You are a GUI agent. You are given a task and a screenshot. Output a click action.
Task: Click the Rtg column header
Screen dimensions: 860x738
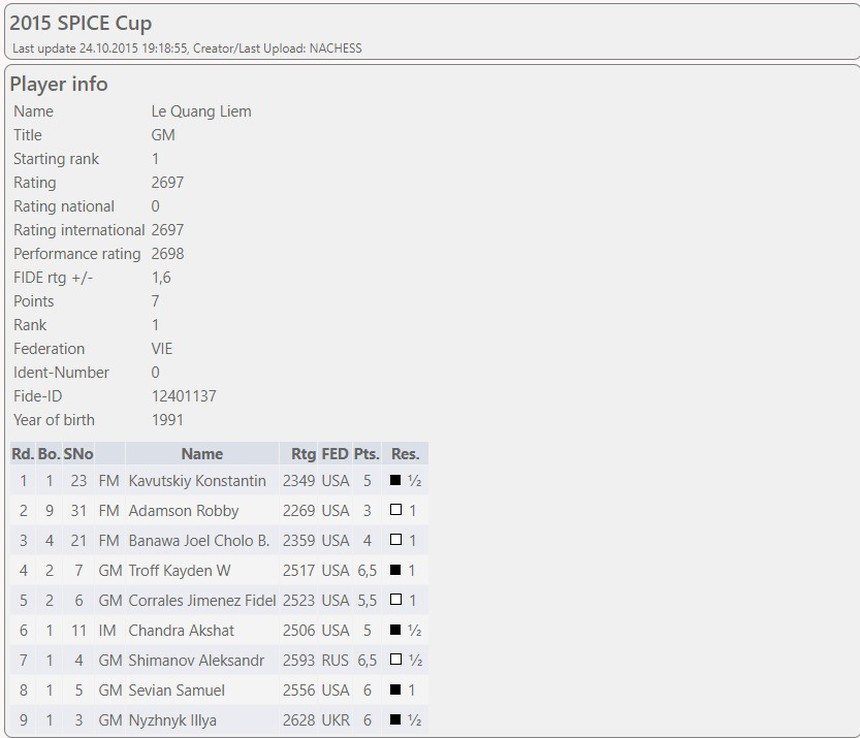tap(303, 454)
